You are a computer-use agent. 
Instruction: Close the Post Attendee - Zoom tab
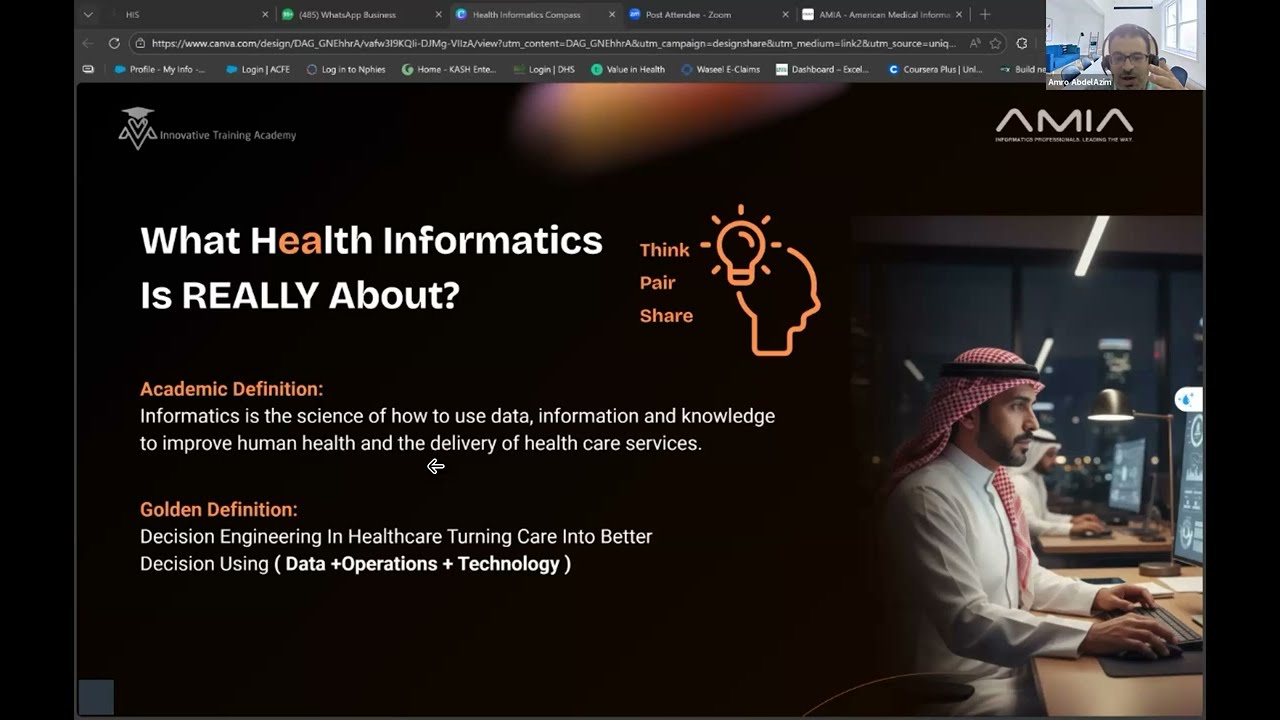pos(785,15)
